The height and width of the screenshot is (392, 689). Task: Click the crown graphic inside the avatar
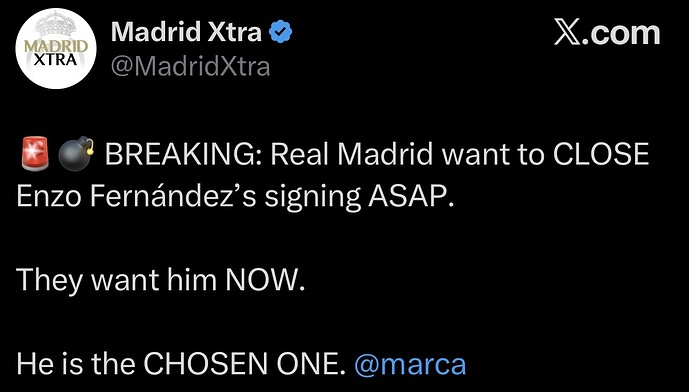click(x=56, y=27)
